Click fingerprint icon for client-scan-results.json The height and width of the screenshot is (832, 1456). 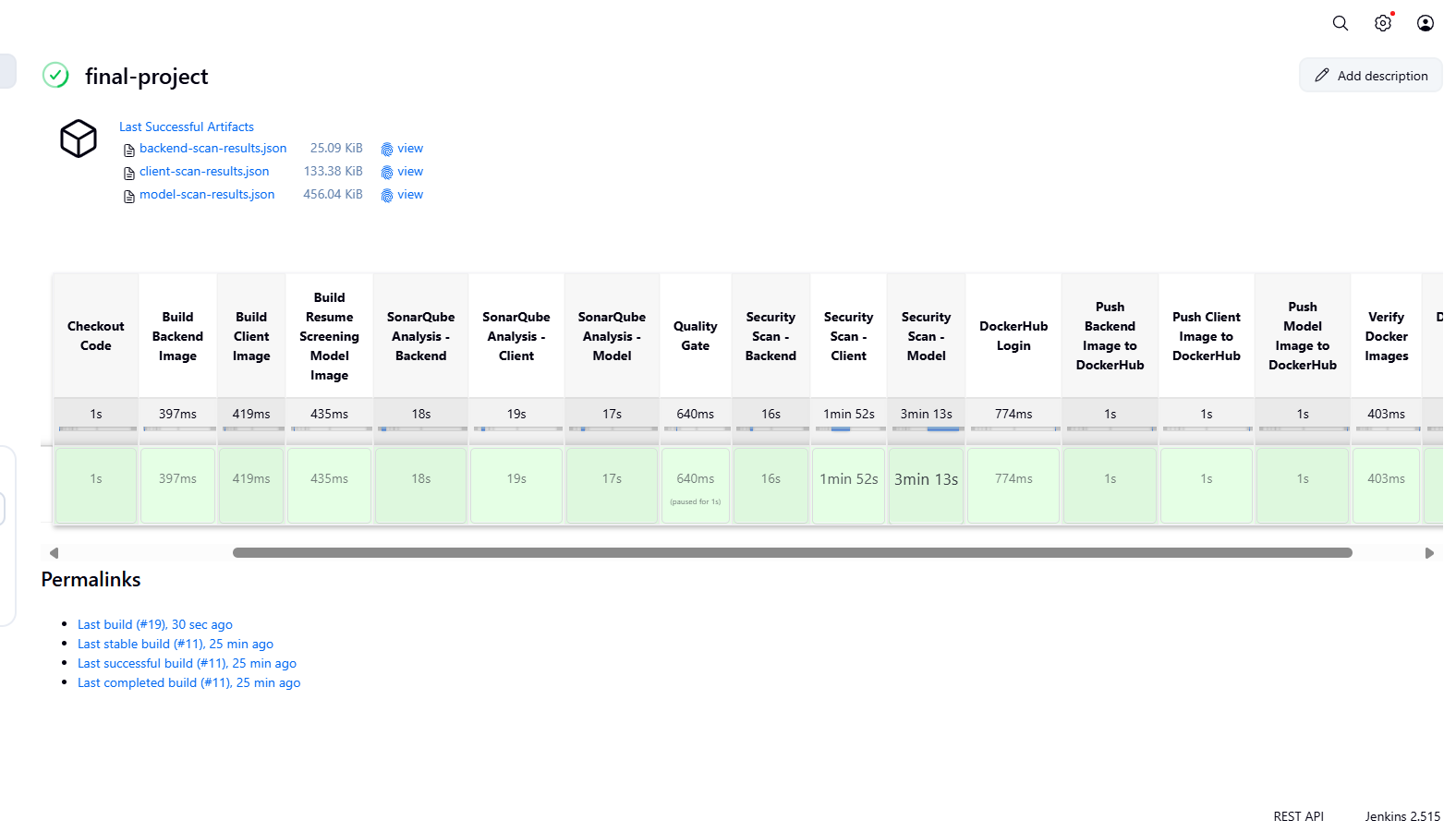[387, 172]
